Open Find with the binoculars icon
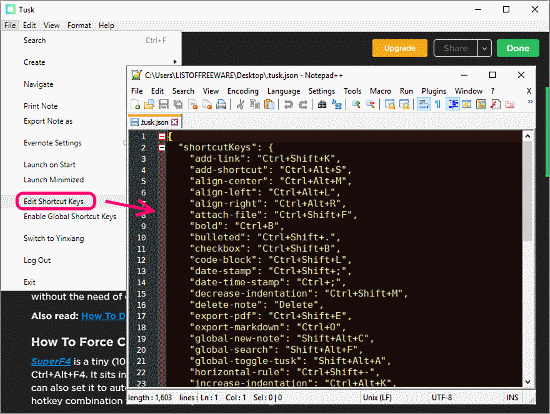 (x=322, y=104)
